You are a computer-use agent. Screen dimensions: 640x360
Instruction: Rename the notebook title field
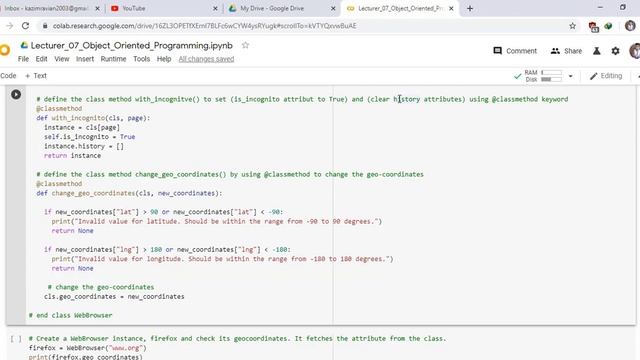(x=131, y=45)
